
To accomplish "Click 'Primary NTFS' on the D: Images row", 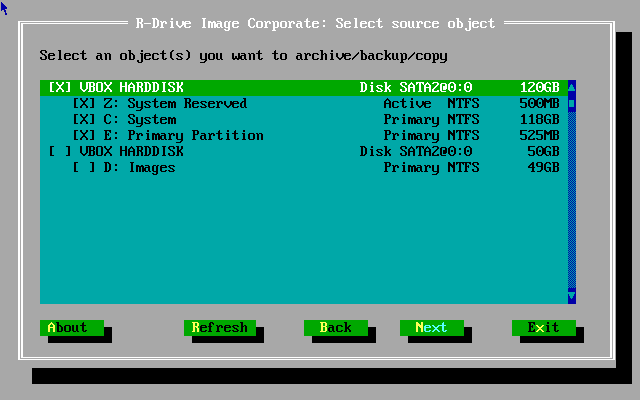I will [x=431, y=167].
